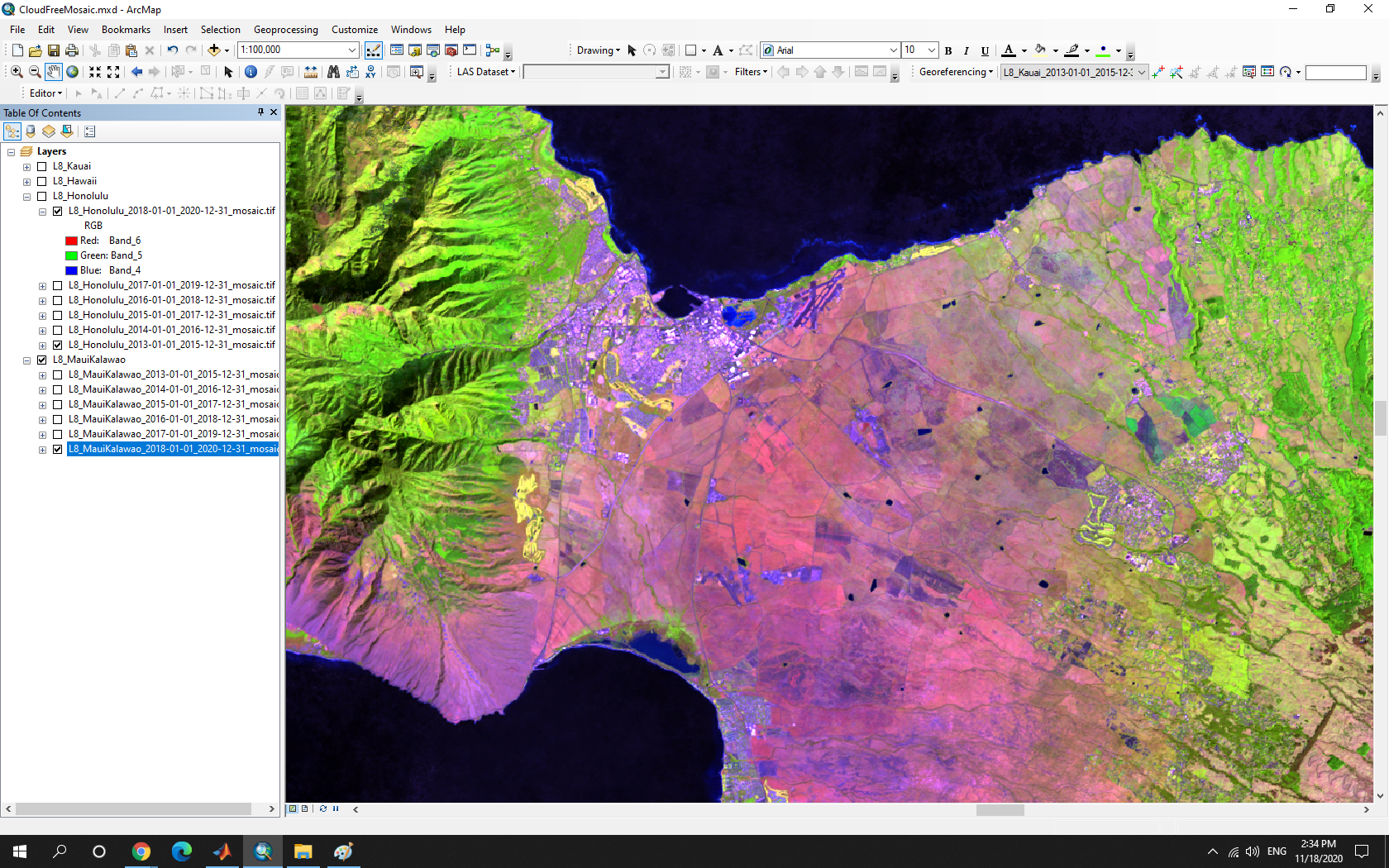
Task: Toggle off L8_MauiKalawao_2018-01-01_2020-12-31 layer visibility
Action: pos(58,449)
